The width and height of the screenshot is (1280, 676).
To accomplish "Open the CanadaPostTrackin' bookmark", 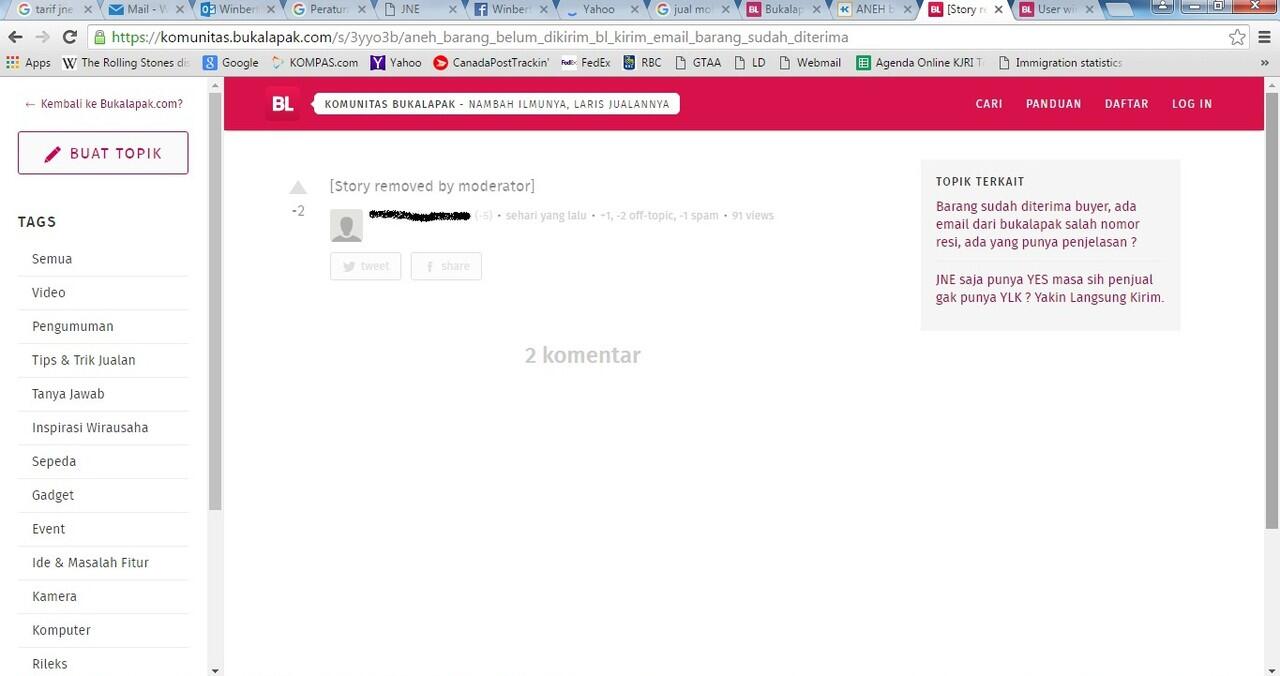I will (491, 62).
